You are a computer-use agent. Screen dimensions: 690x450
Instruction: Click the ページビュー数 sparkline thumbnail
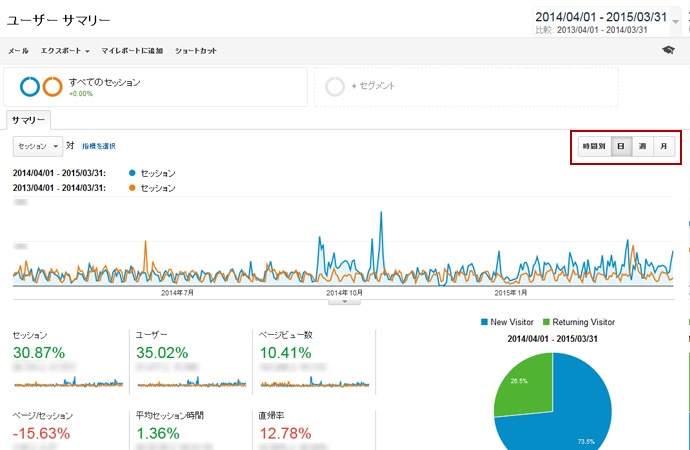pos(315,382)
